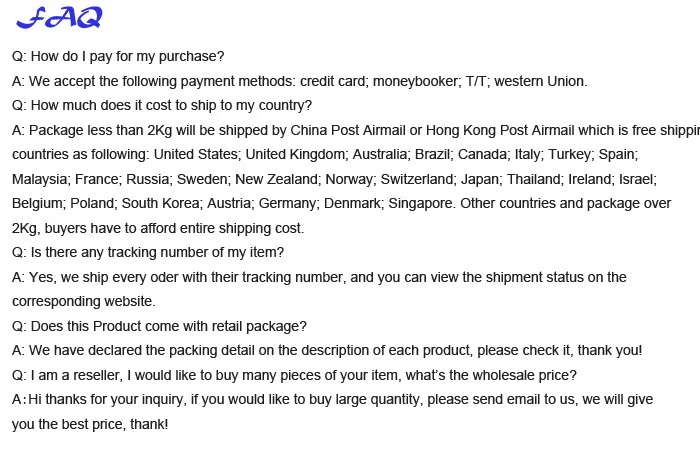Click the question about paying for purchase
This screenshot has height=470, width=700.
point(118,56)
